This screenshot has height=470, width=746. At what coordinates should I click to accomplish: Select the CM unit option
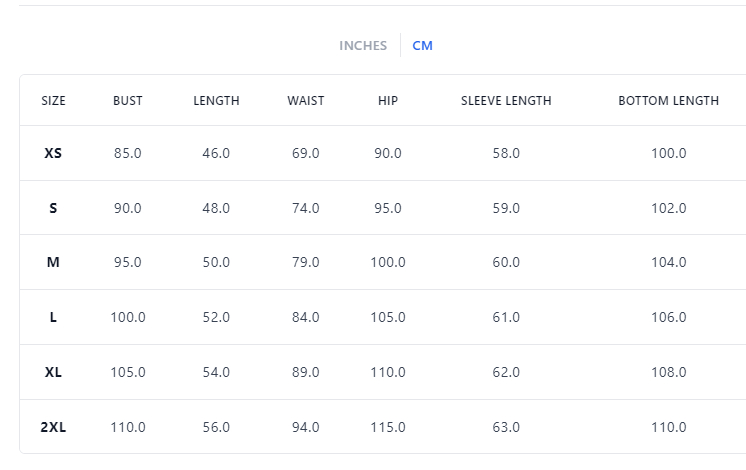pyautogui.click(x=422, y=46)
